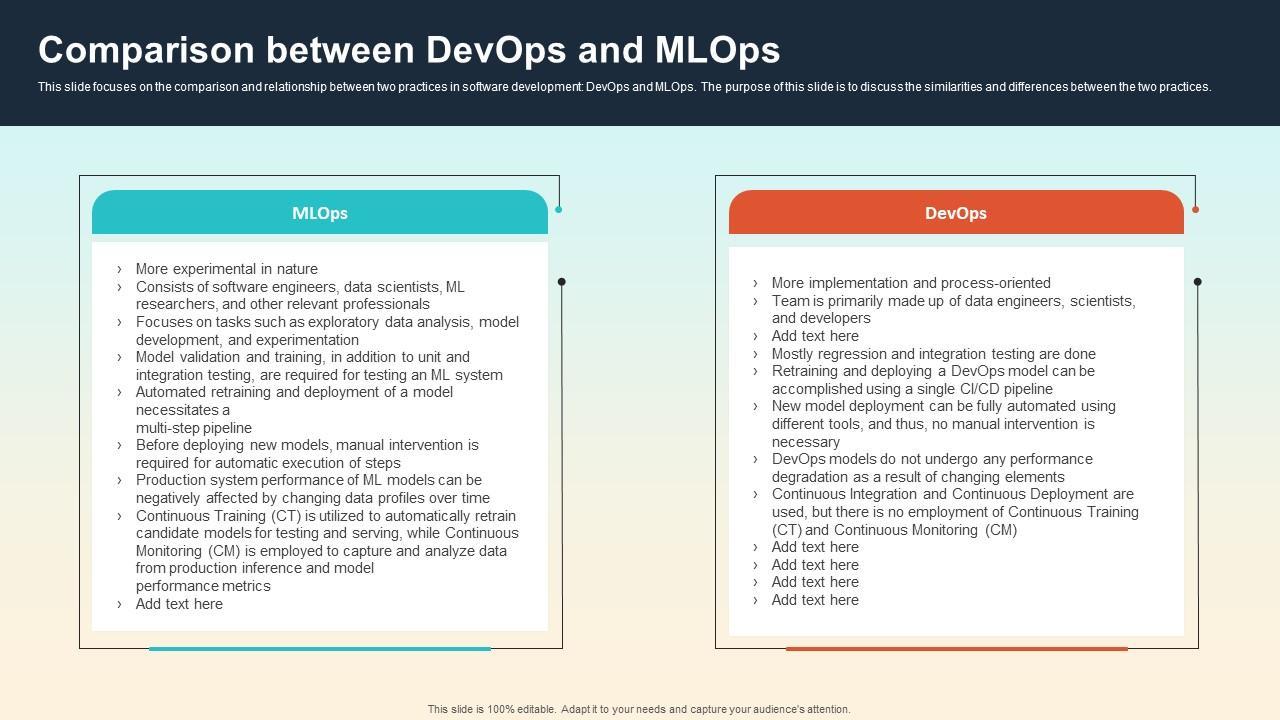Click the teal dot beside the MLOps header

[558, 209]
